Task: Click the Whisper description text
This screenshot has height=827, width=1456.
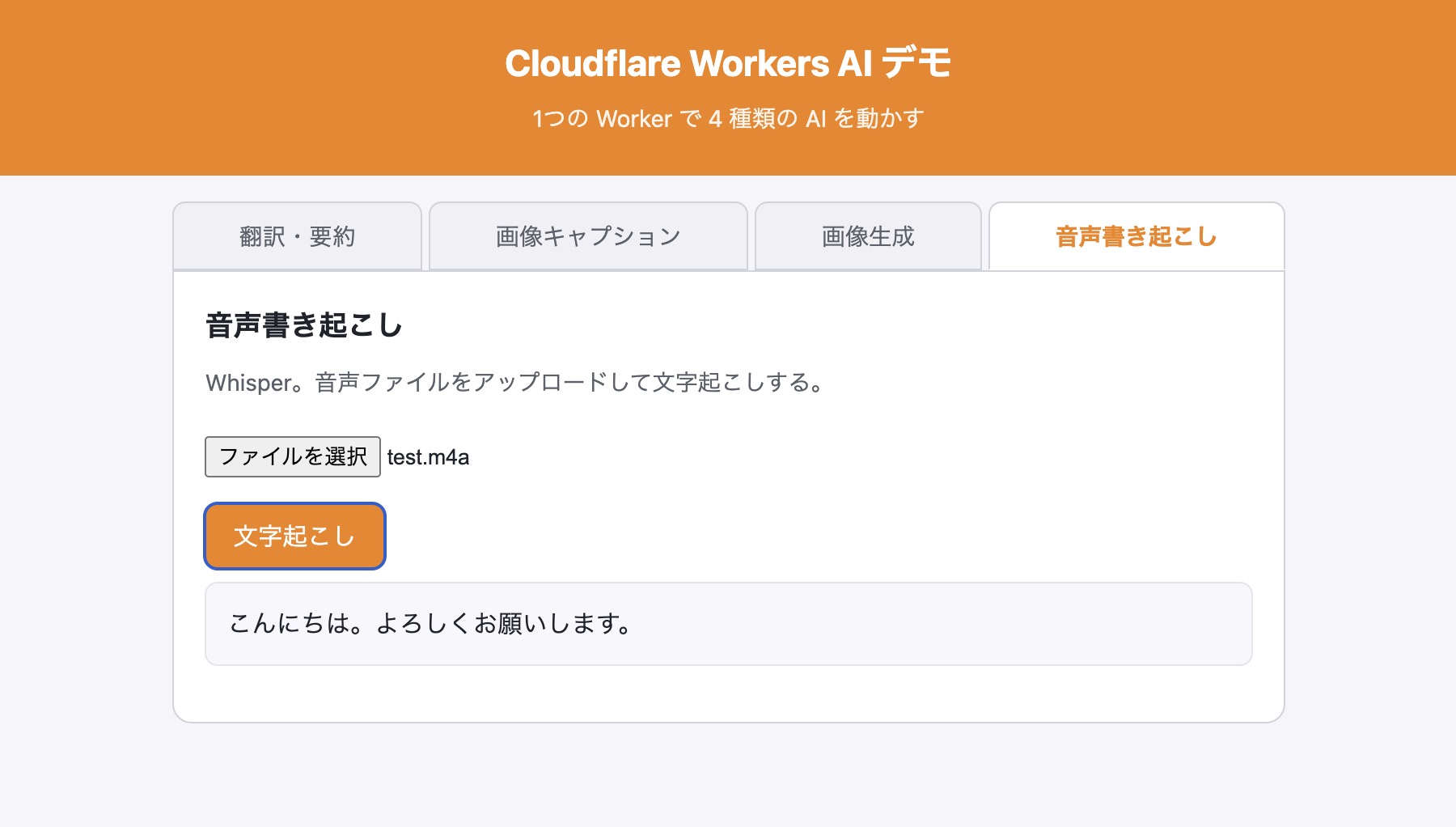Action: (x=515, y=383)
